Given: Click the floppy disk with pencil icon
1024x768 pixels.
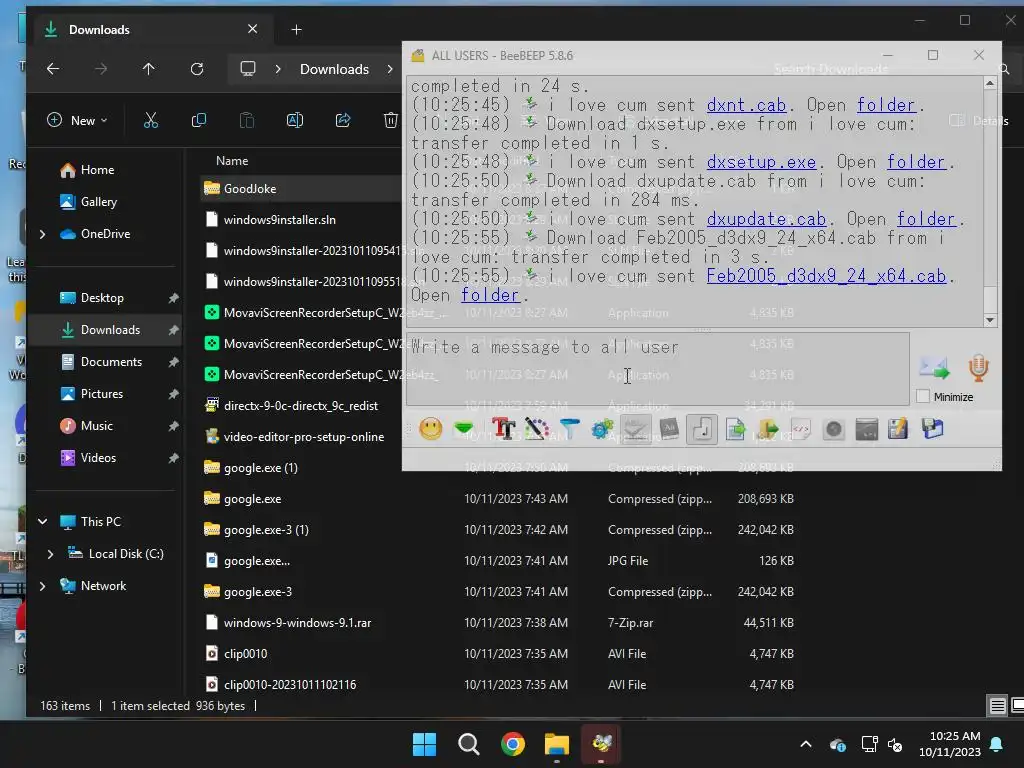Looking at the screenshot, I should point(899,429).
